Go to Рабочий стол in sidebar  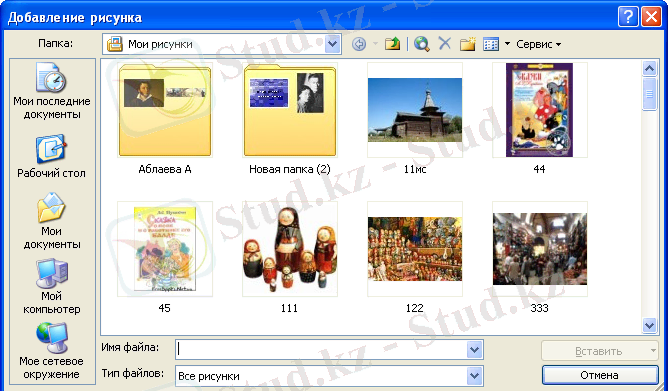(51, 156)
